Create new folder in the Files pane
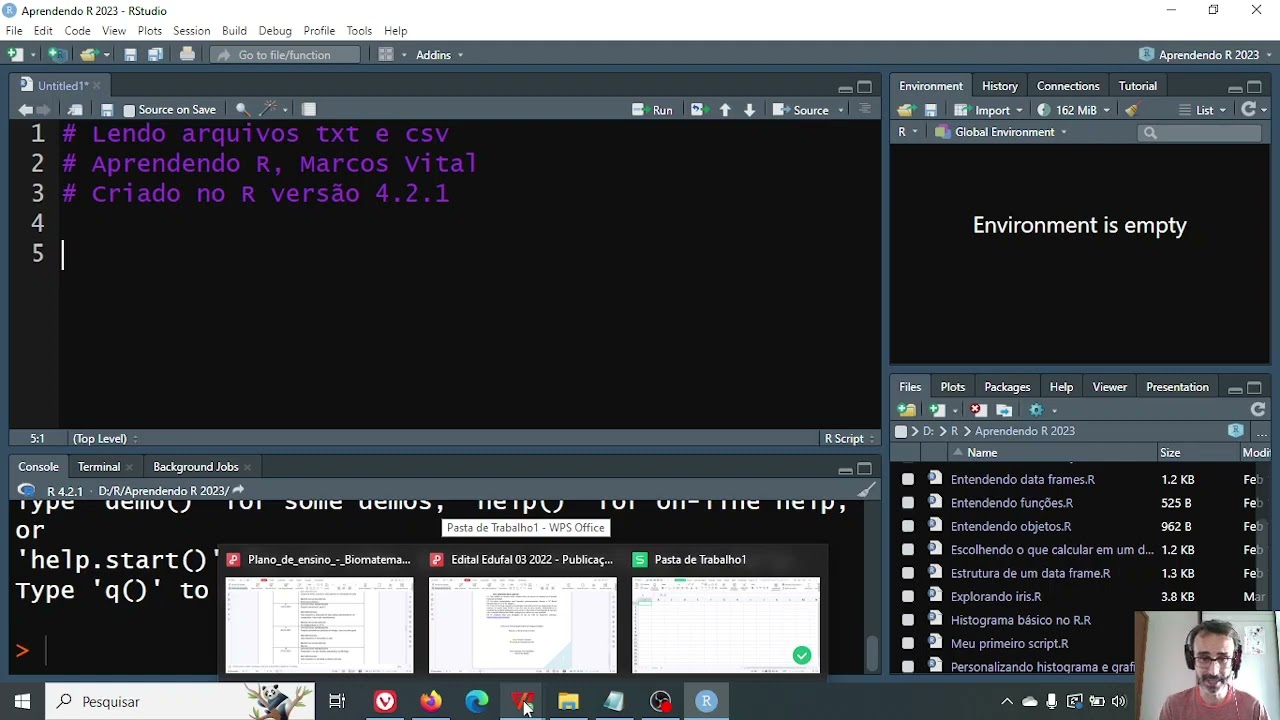Viewport: 1280px width, 720px height. click(x=907, y=410)
